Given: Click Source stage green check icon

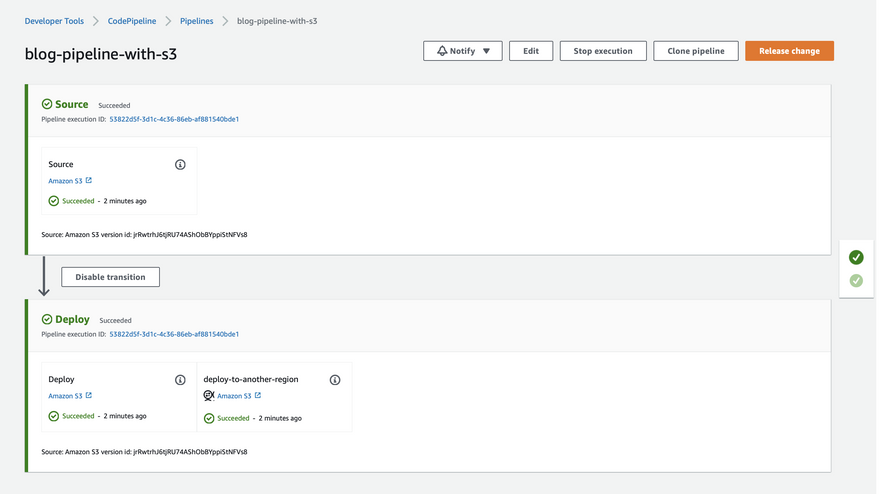Looking at the screenshot, I should [47, 104].
